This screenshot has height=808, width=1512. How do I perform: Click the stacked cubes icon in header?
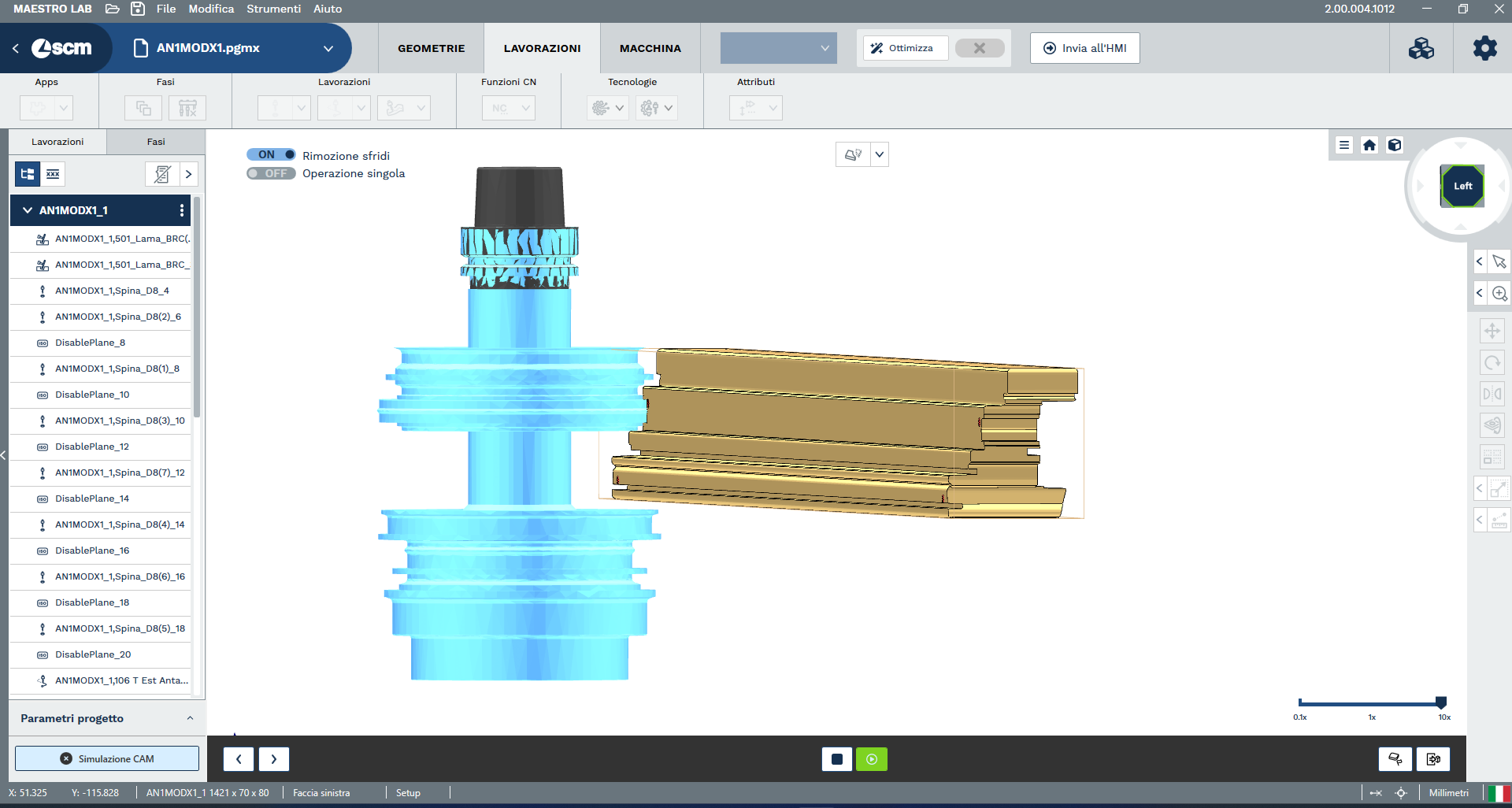click(1421, 48)
